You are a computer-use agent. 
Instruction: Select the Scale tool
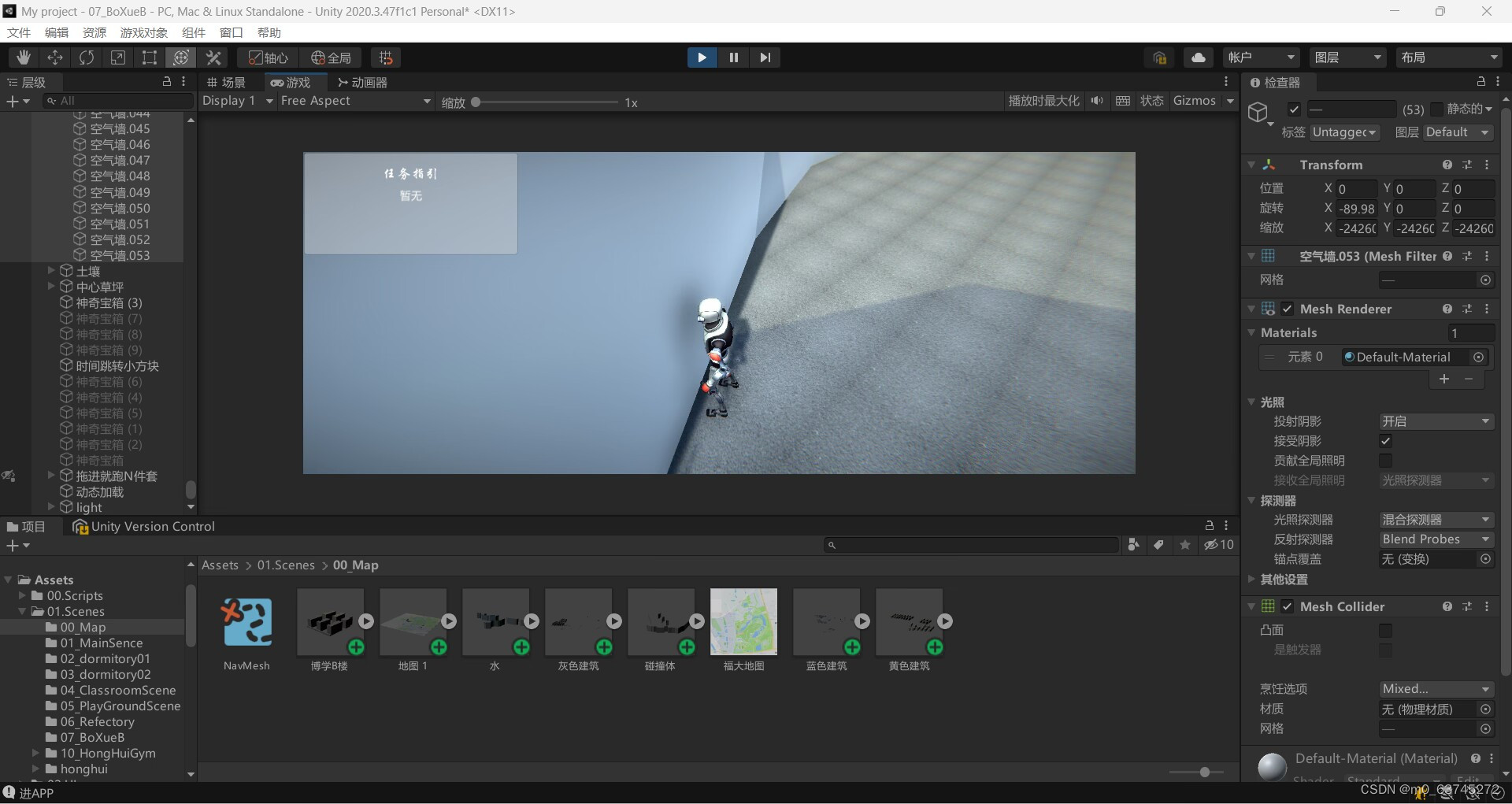point(118,57)
